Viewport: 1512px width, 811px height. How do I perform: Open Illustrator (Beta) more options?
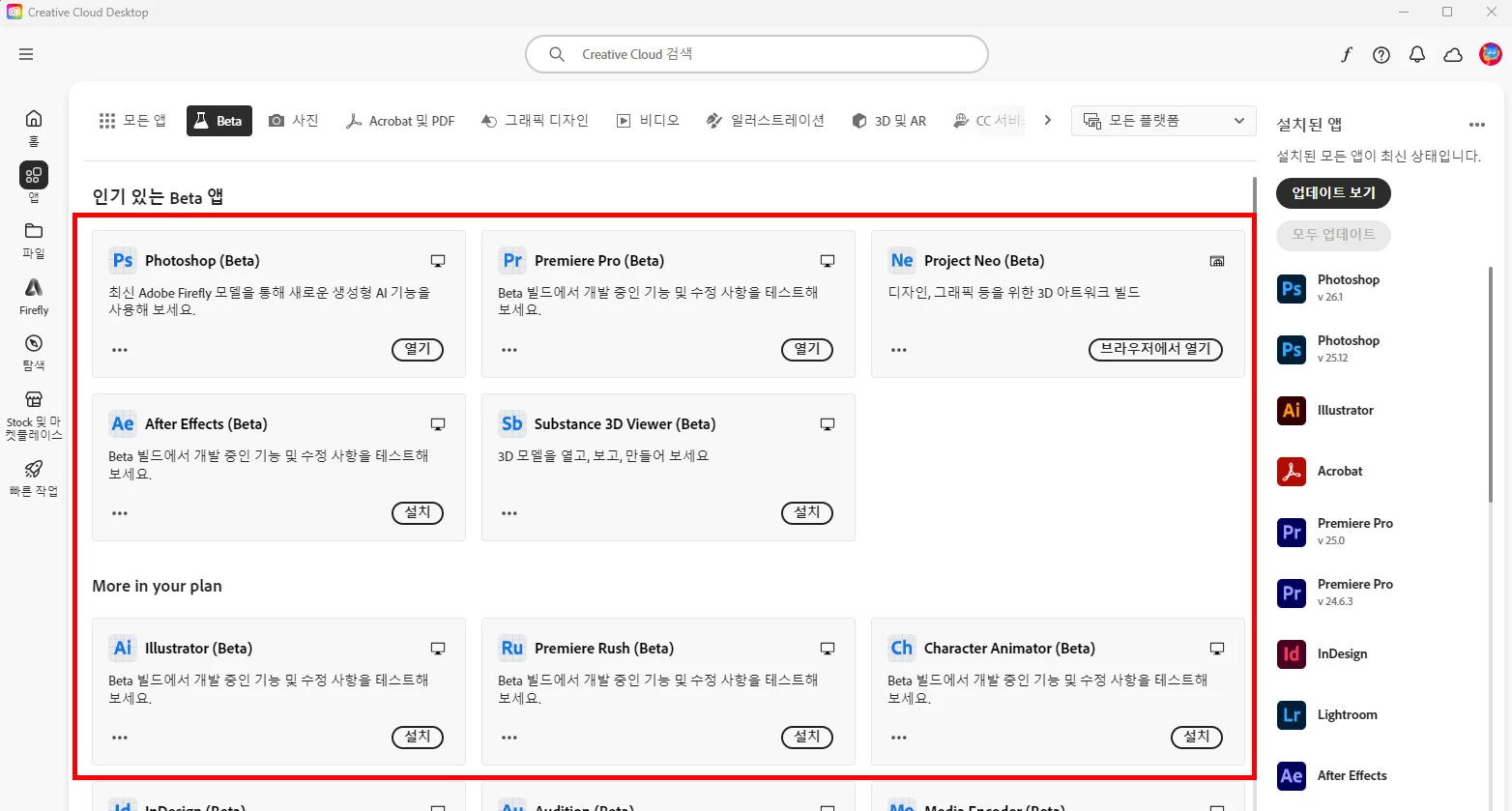pos(120,738)
